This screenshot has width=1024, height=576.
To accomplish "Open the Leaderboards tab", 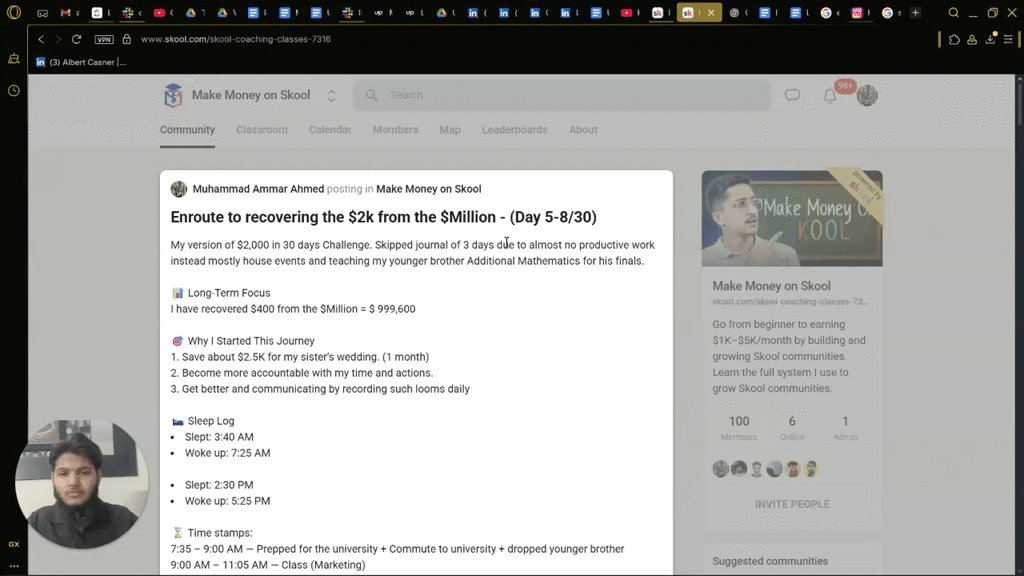I will coord(514,130).
